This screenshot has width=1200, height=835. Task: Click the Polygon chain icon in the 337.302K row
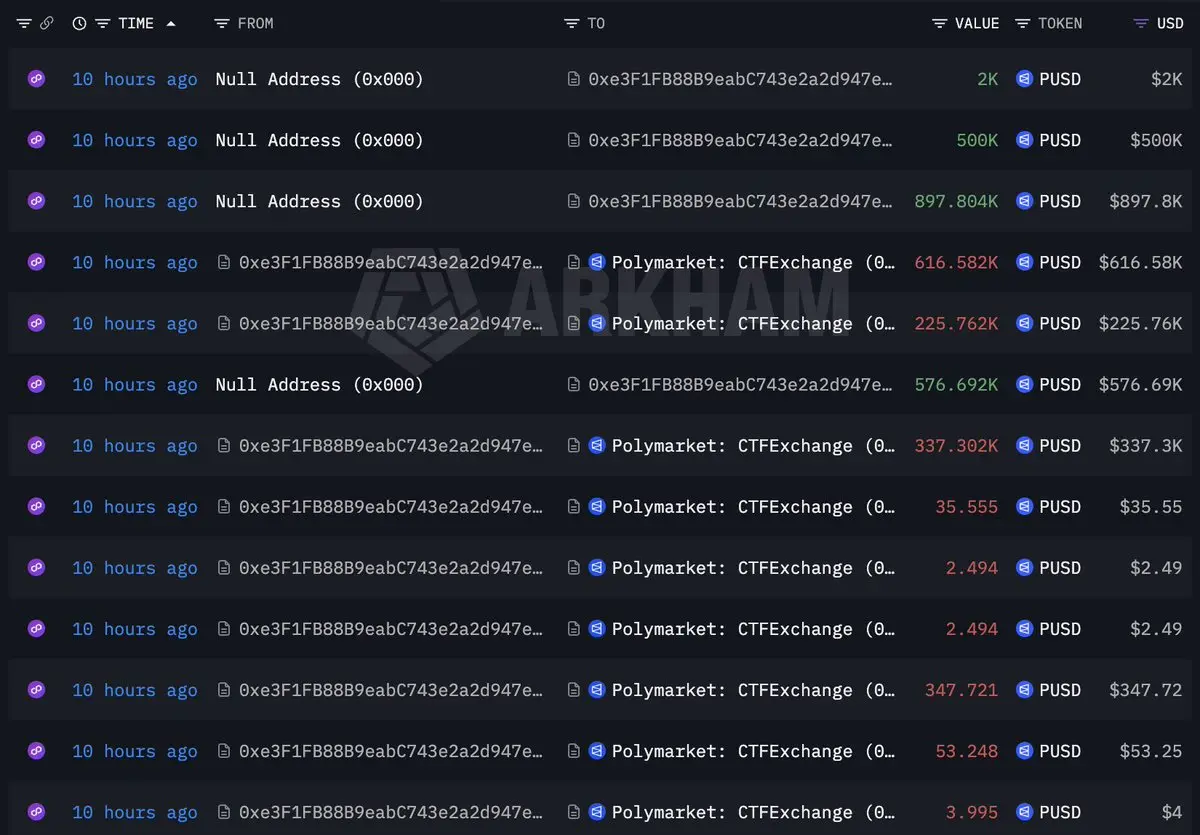(37, 445)
